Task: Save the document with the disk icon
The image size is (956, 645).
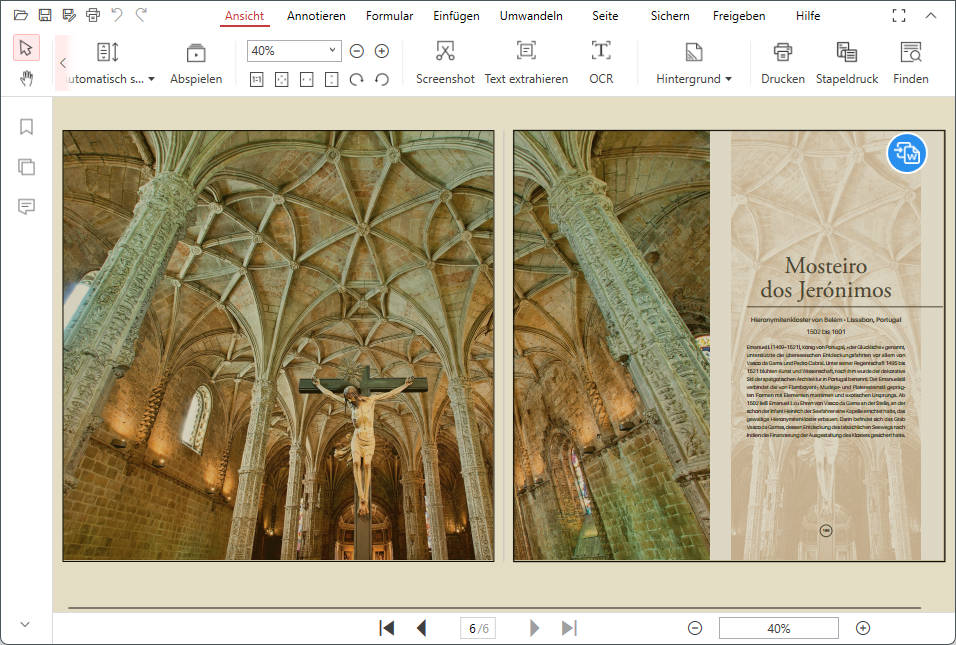Action: [x=45, y=15]
